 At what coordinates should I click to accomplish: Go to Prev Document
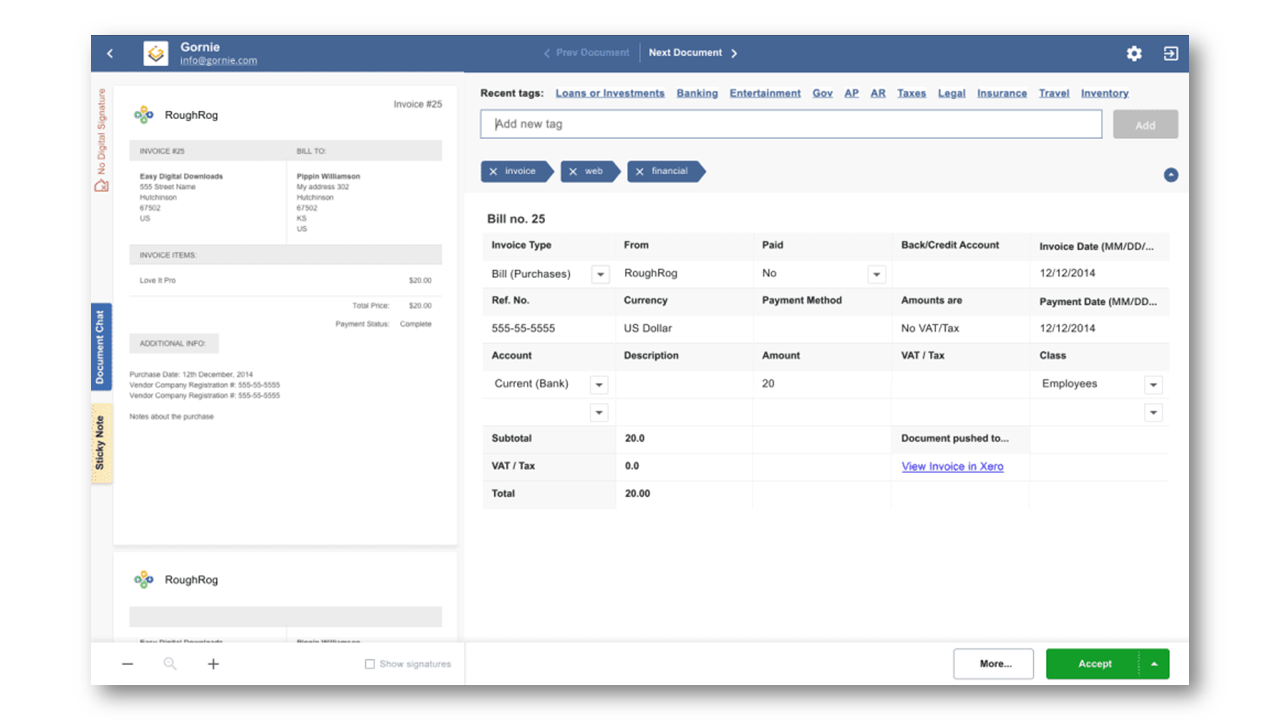[586, 53]
